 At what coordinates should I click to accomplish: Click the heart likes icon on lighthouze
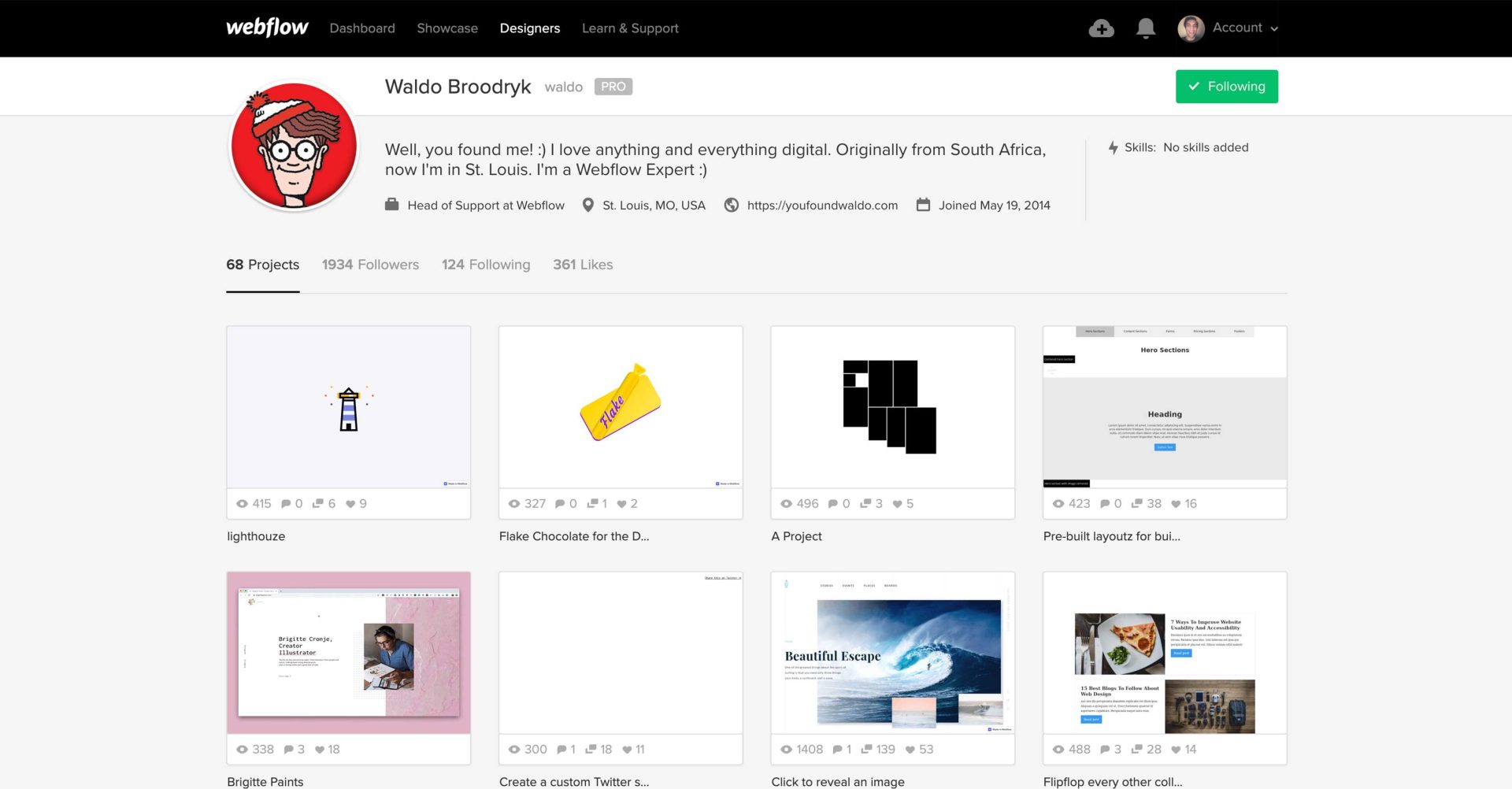[350, 504]
